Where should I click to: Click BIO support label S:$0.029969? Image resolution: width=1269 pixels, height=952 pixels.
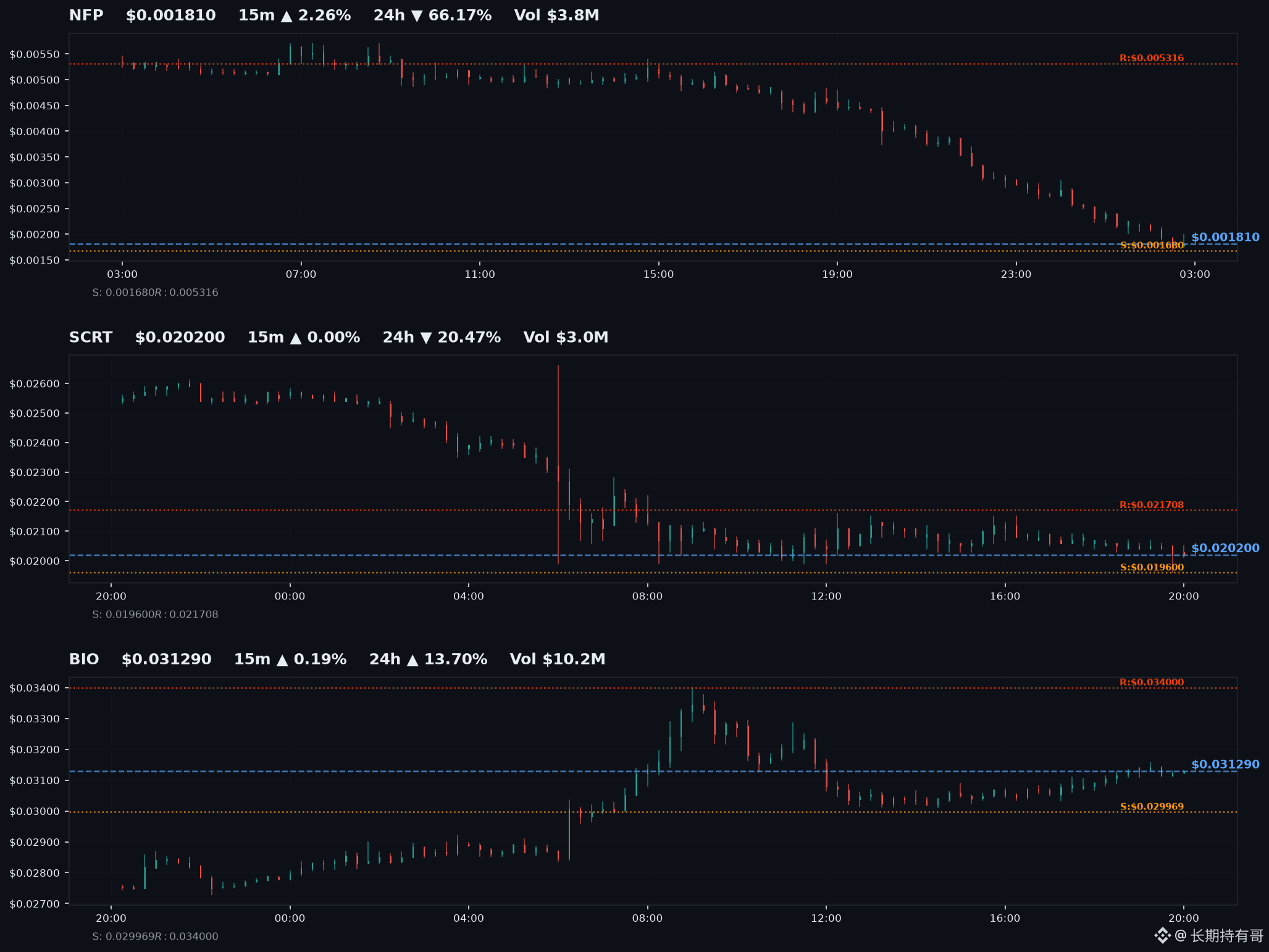point(1152,807)
